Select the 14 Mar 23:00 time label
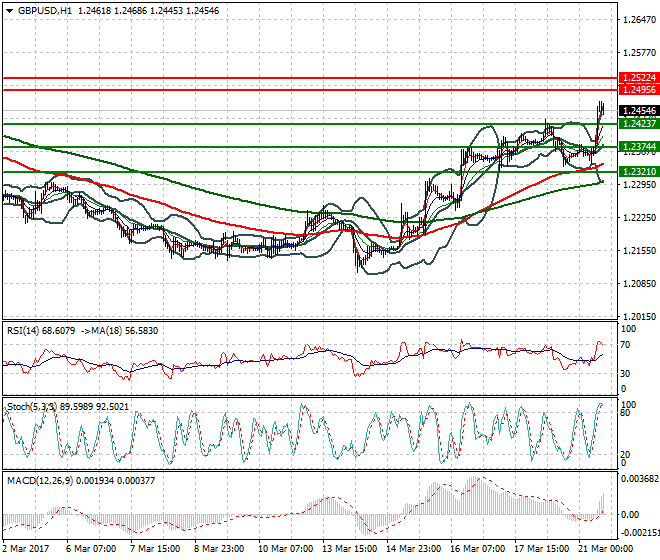This screenshot has height=560, width=660. [413, 549]
